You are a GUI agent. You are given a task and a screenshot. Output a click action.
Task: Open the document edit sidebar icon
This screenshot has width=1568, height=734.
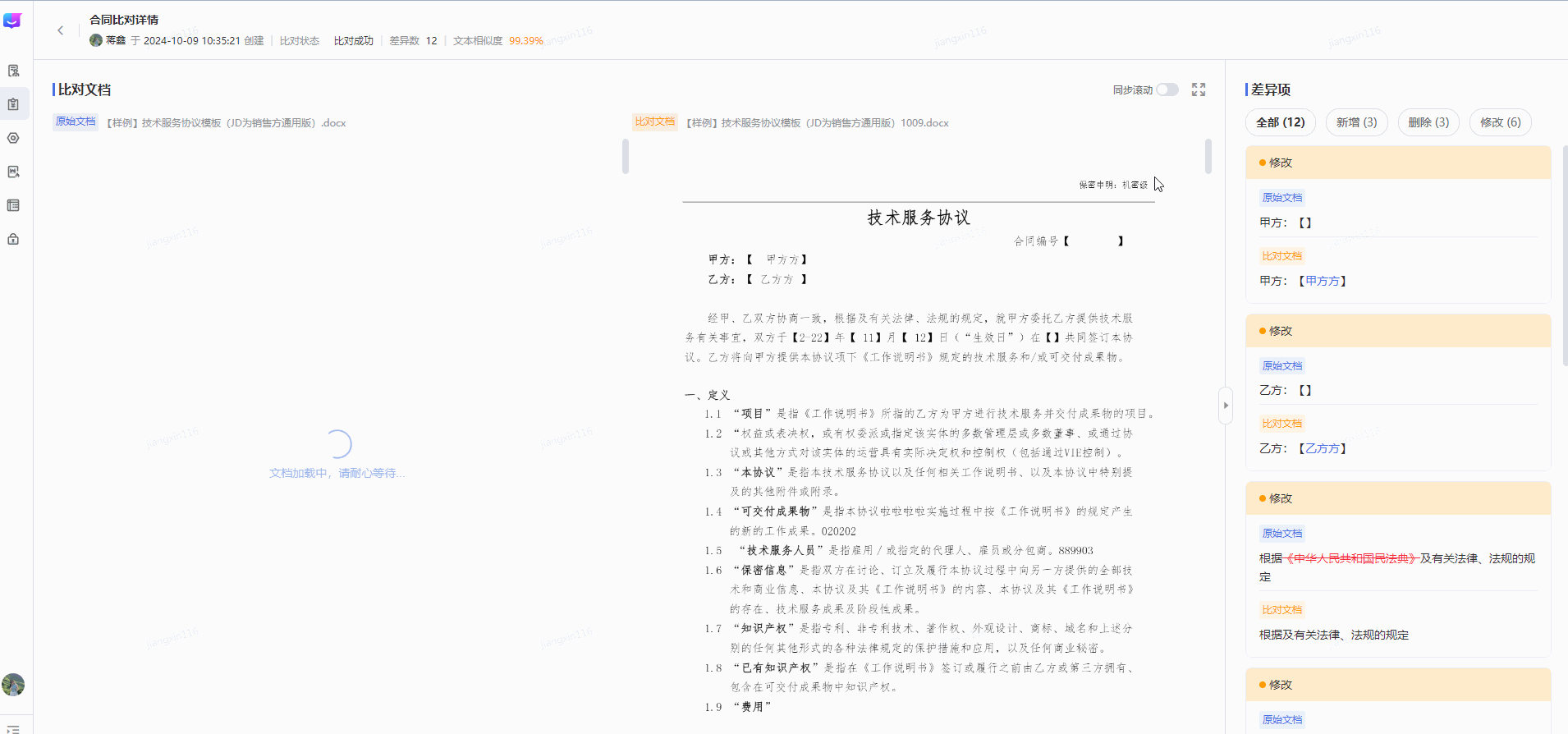[x=13, y=172]
